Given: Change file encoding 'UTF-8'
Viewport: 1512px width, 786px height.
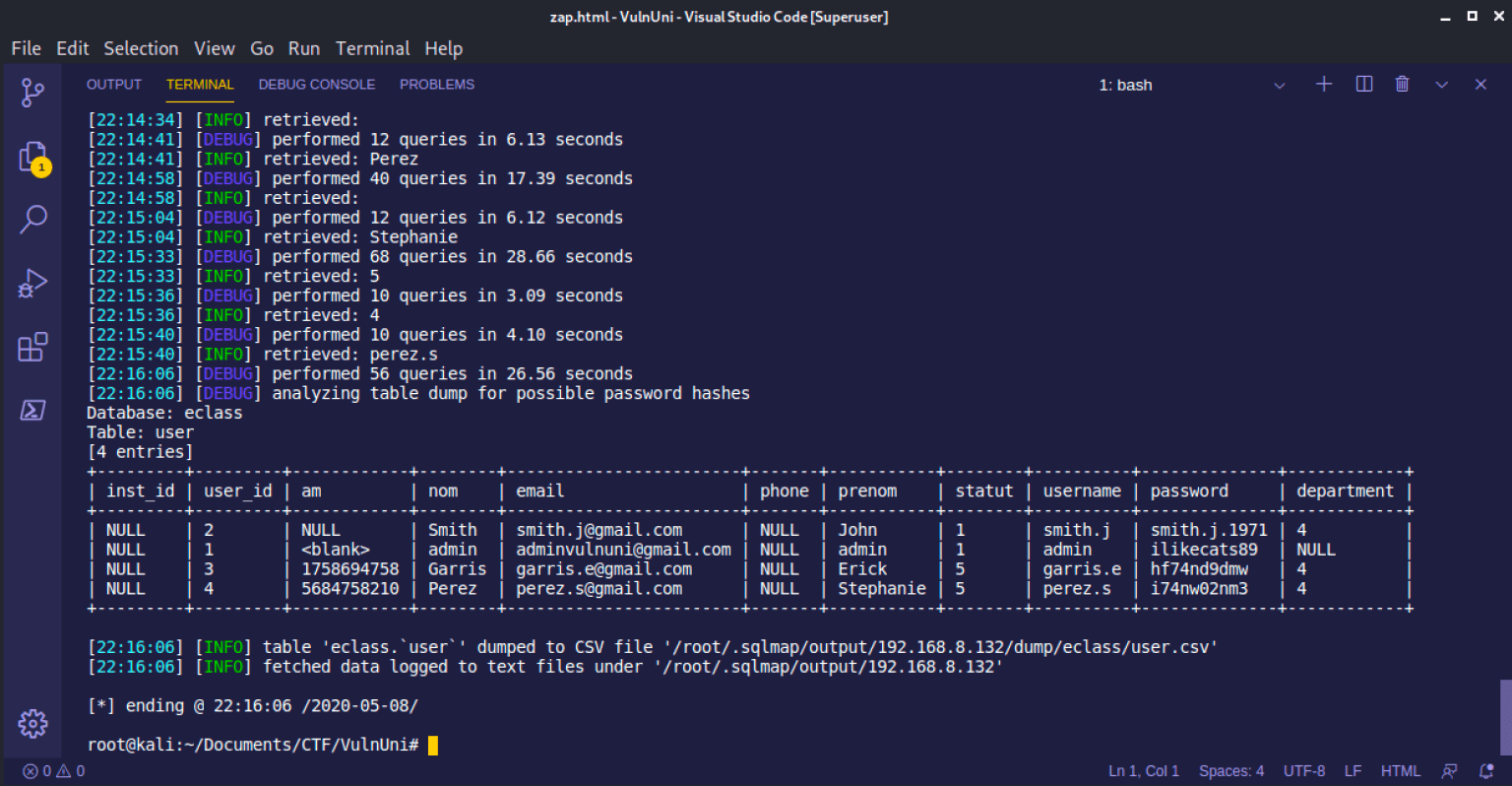Looking at the screenshot, I should pos(1304,771).
